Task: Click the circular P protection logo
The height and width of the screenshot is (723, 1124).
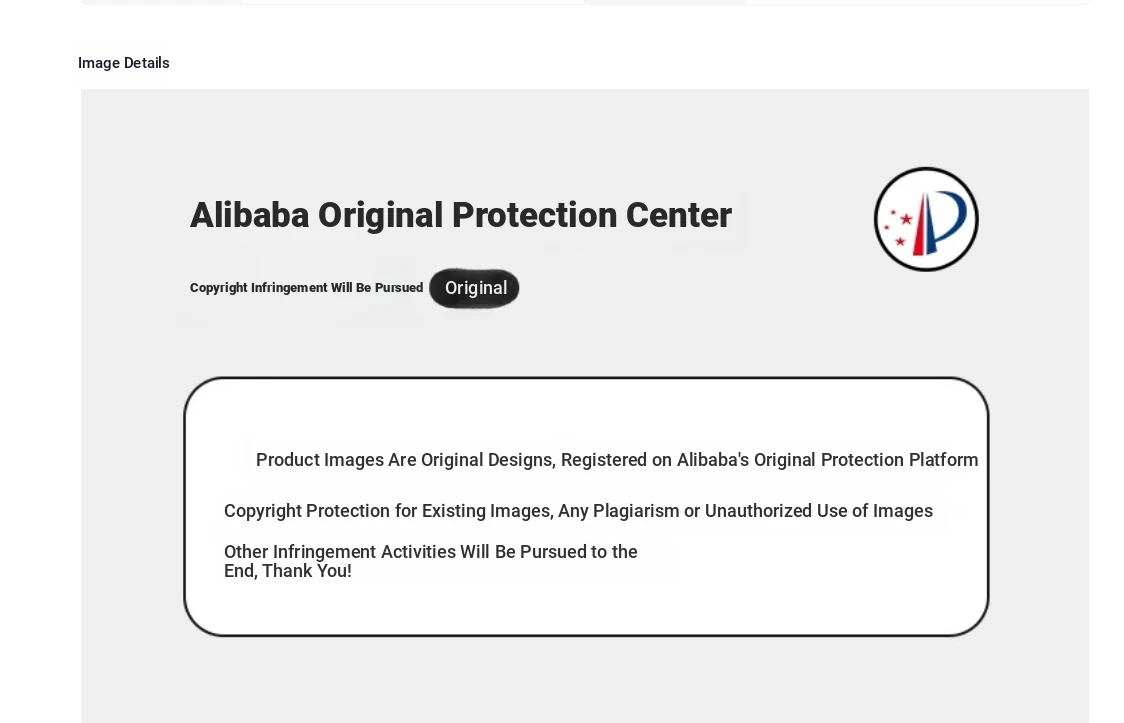Action: click(926, 219)
